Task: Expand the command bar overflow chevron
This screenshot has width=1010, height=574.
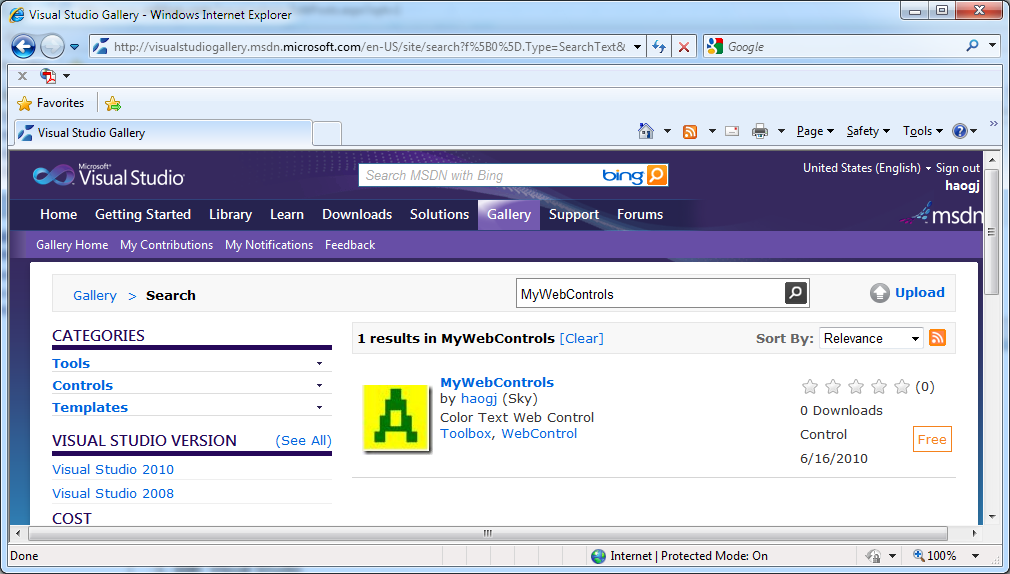Action: pyautogui.click(x=994, y=123)
